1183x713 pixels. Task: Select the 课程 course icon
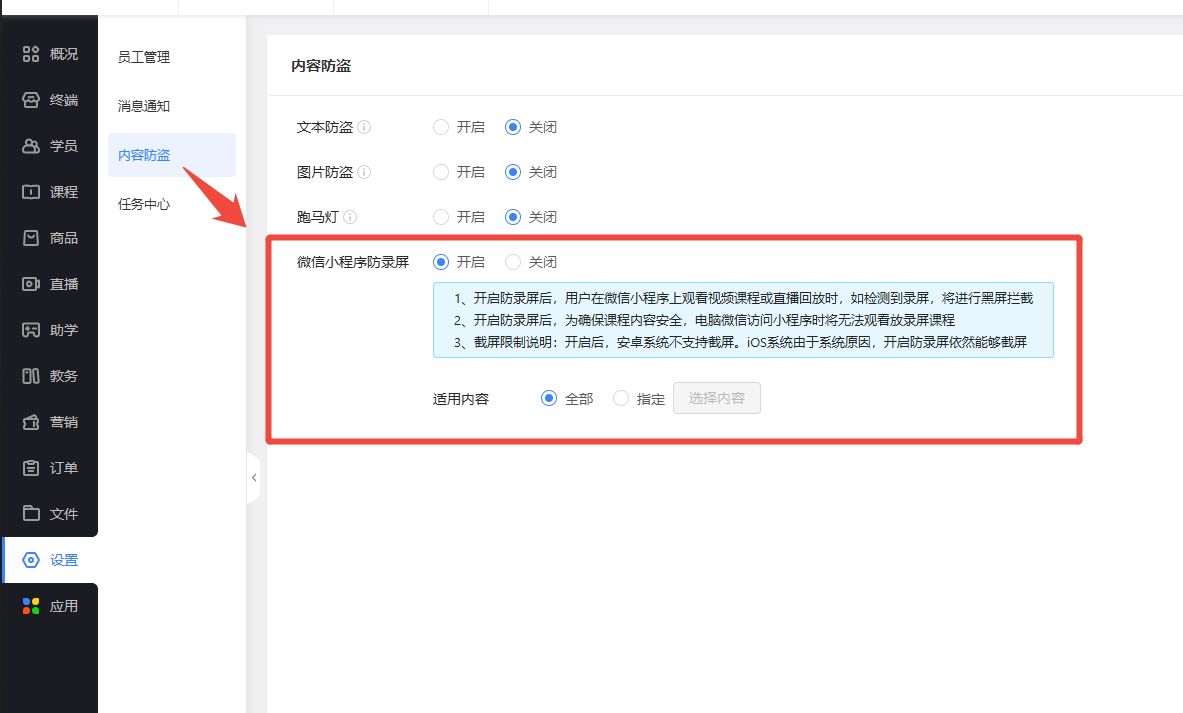click(31, 192)
